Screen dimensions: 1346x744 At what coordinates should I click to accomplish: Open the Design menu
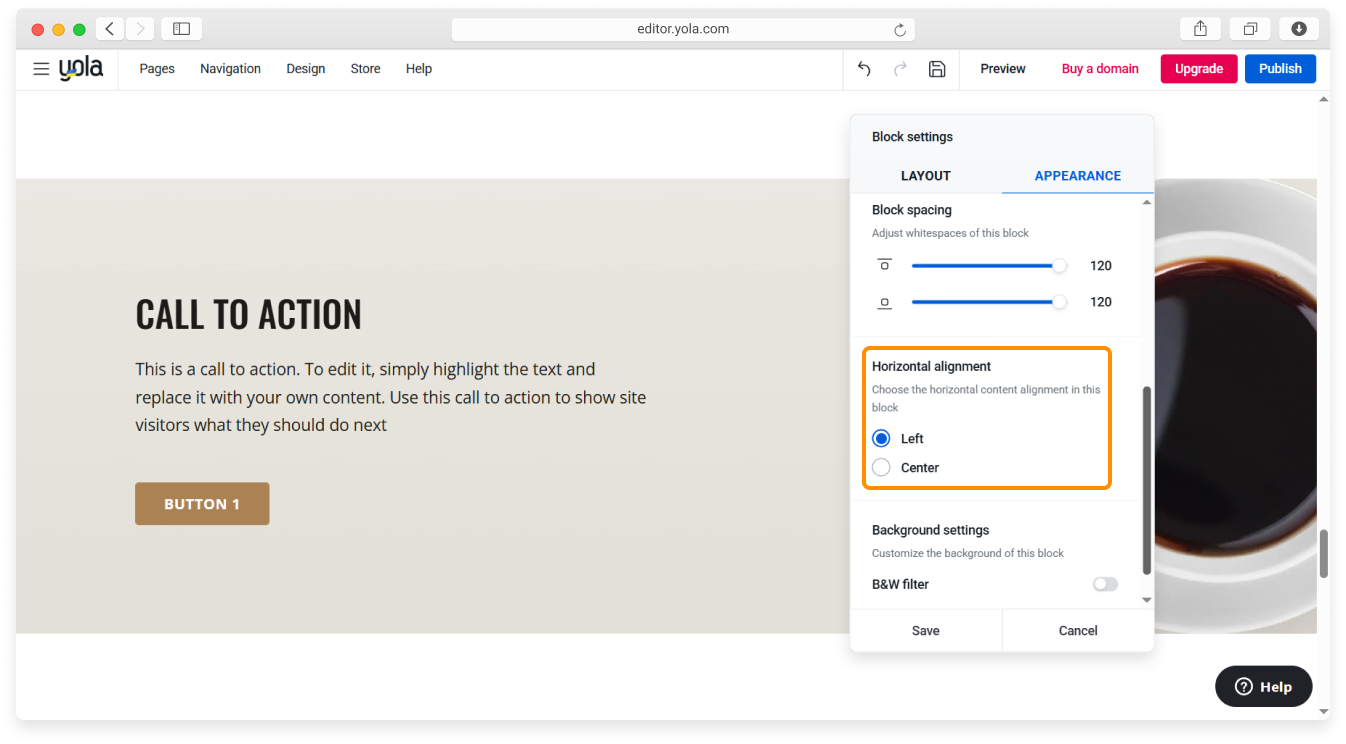point(305,69)
